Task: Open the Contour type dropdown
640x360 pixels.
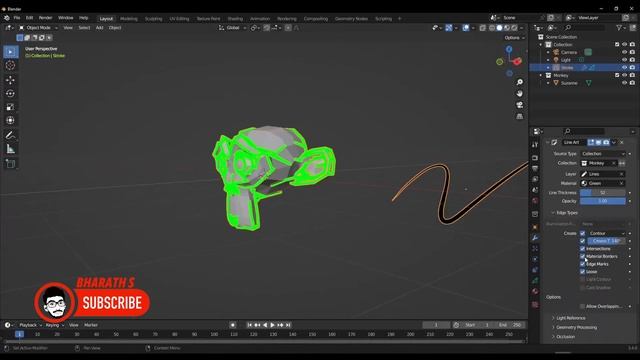Action: point(607,233)
